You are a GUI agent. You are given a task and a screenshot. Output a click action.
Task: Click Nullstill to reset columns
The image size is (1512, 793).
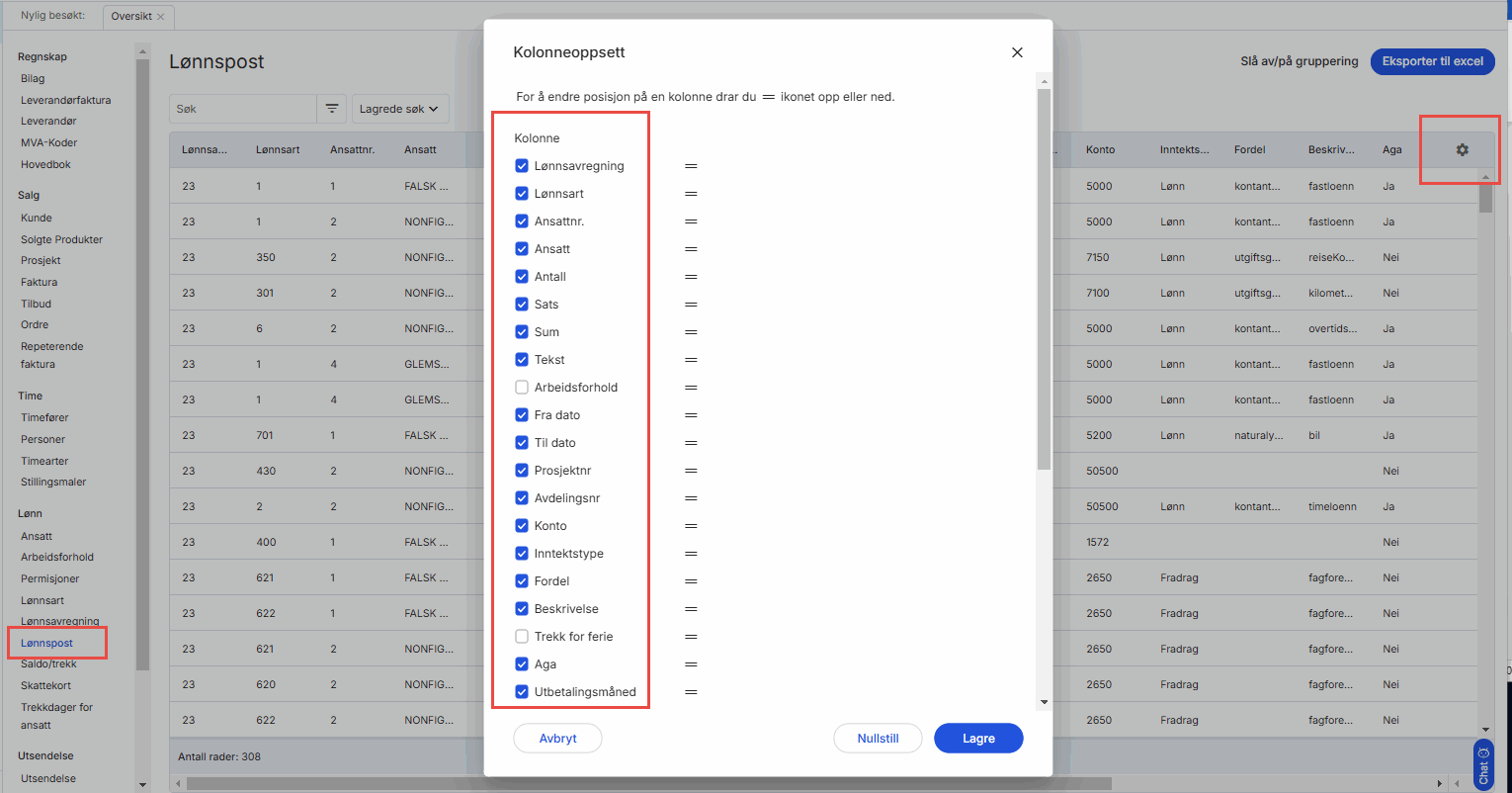click(878, 739)
